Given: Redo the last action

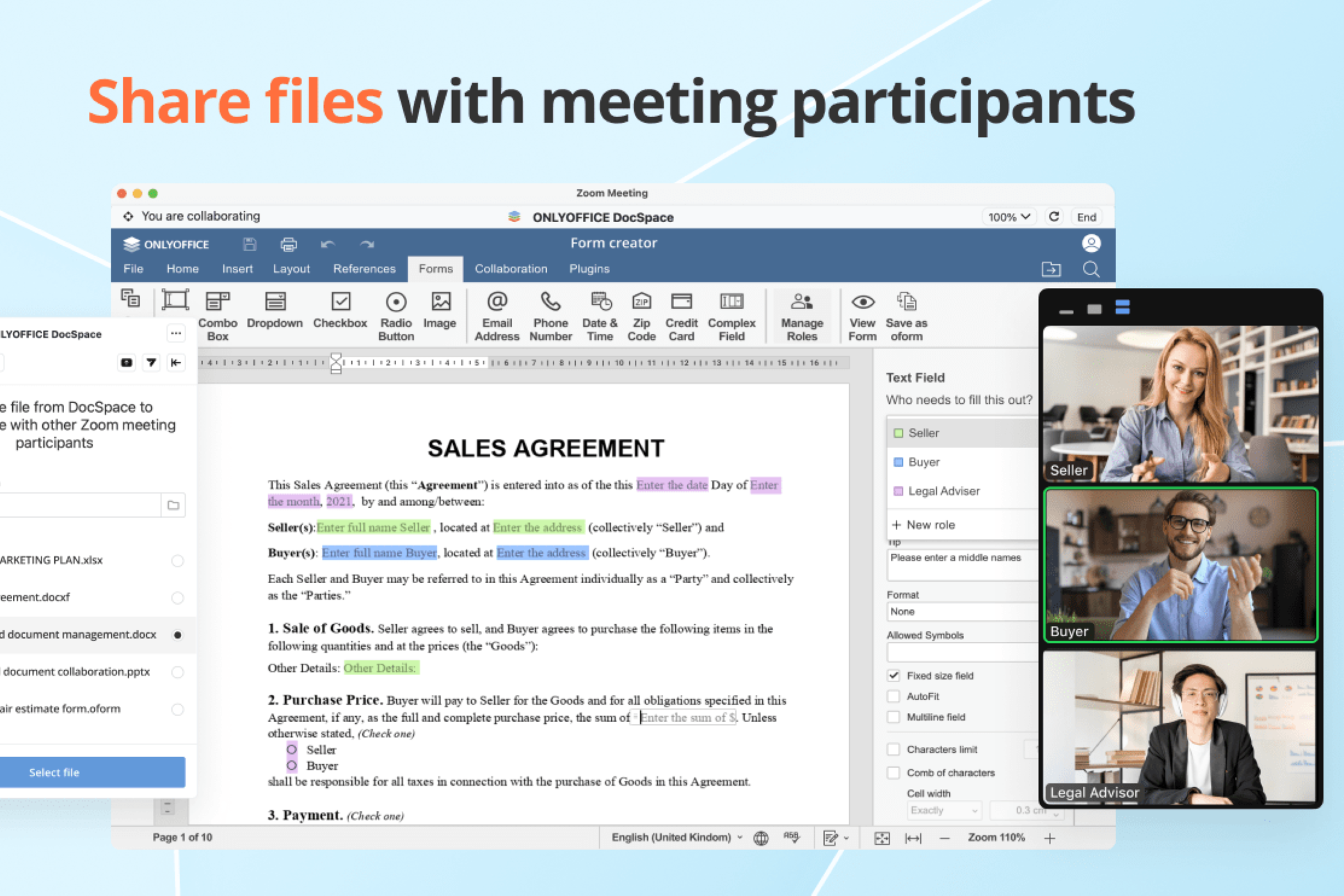Looking at the screenshot, I should pos(367,244).
